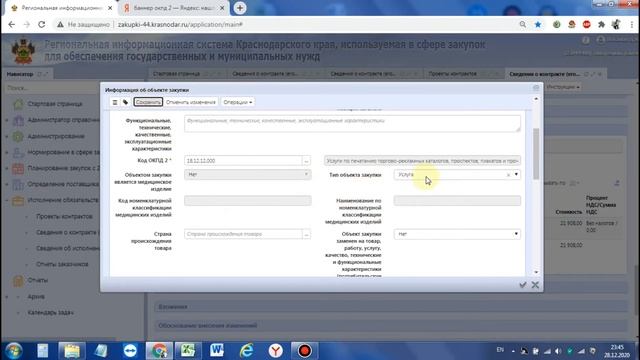Open Yandex Browser from the taskbar

pos(276,351)
